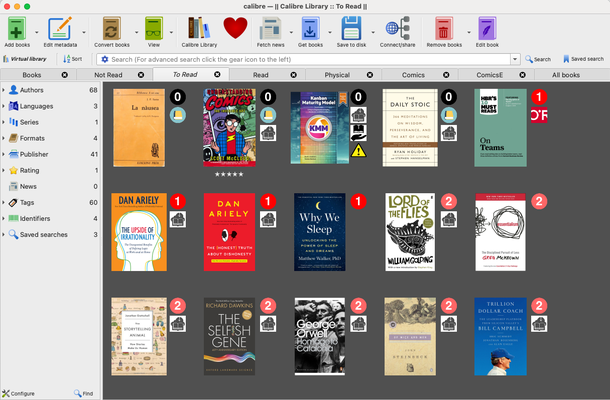610x400 pixels.
Task: Switch to the Comics tab
Action: pyautogui.click(x=413, y=75)
